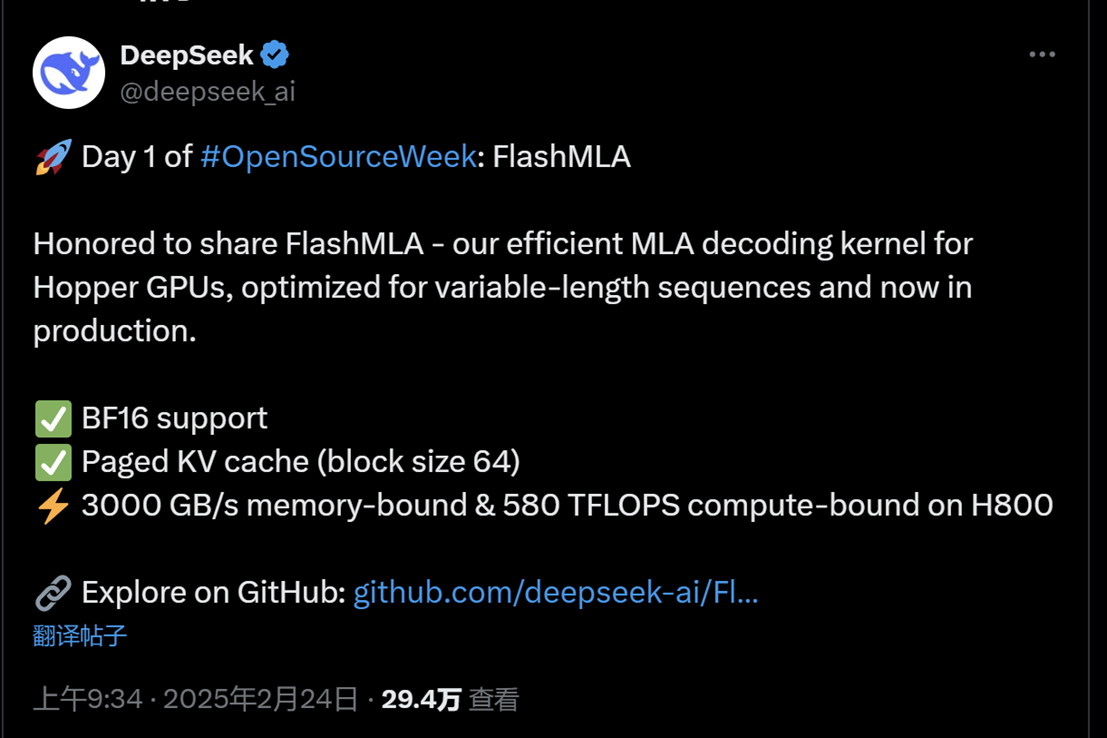
Task: Click the chain link emoji before Explore on GitHub
Action: 53,593
